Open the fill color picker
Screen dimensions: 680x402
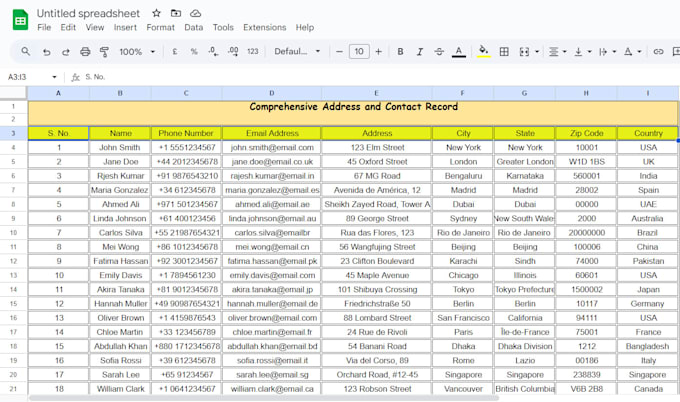coord(484,52)
